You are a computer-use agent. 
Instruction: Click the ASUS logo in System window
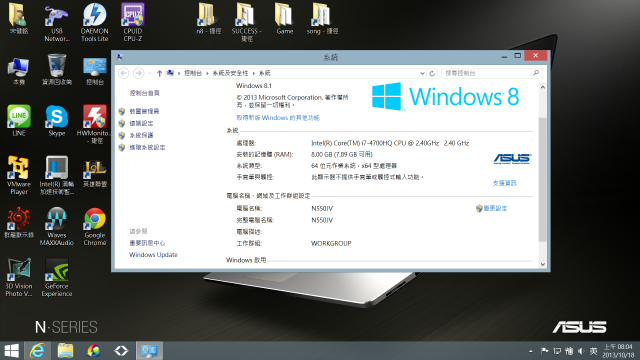(512, 159)
